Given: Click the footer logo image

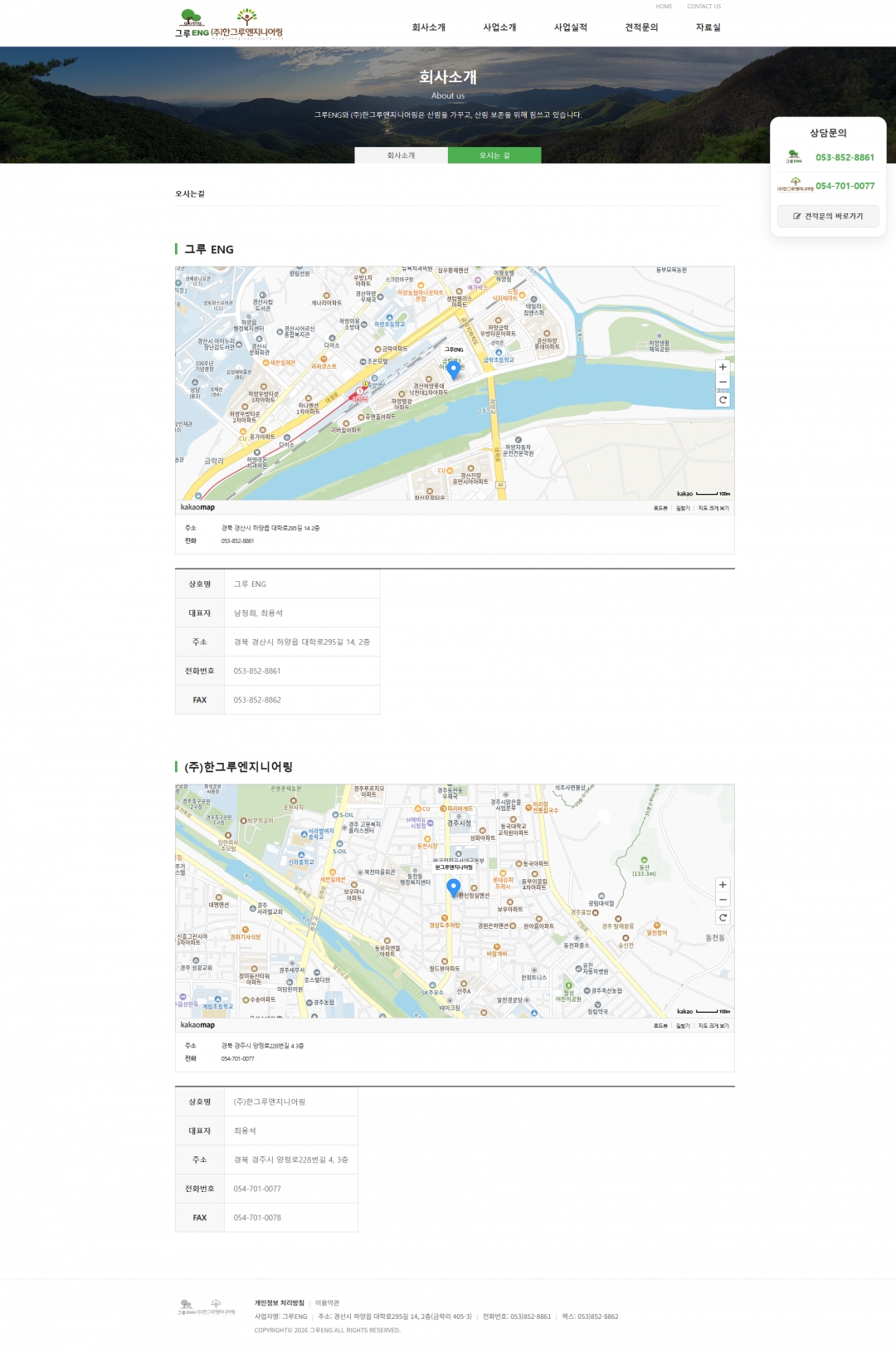Looking at the screenshot, I should pos(207,1308).
